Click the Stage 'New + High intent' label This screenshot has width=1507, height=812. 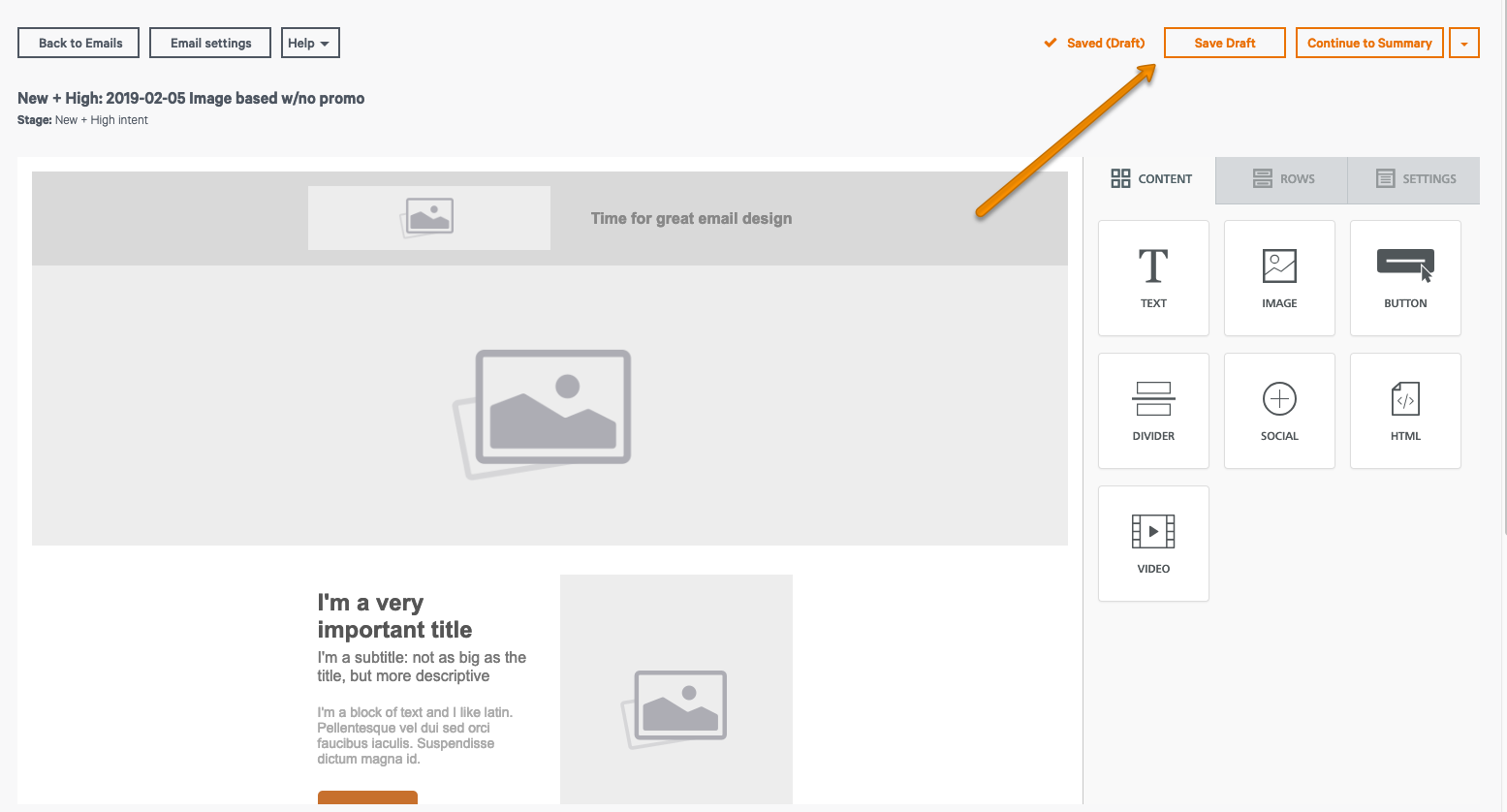click(82, 120)
